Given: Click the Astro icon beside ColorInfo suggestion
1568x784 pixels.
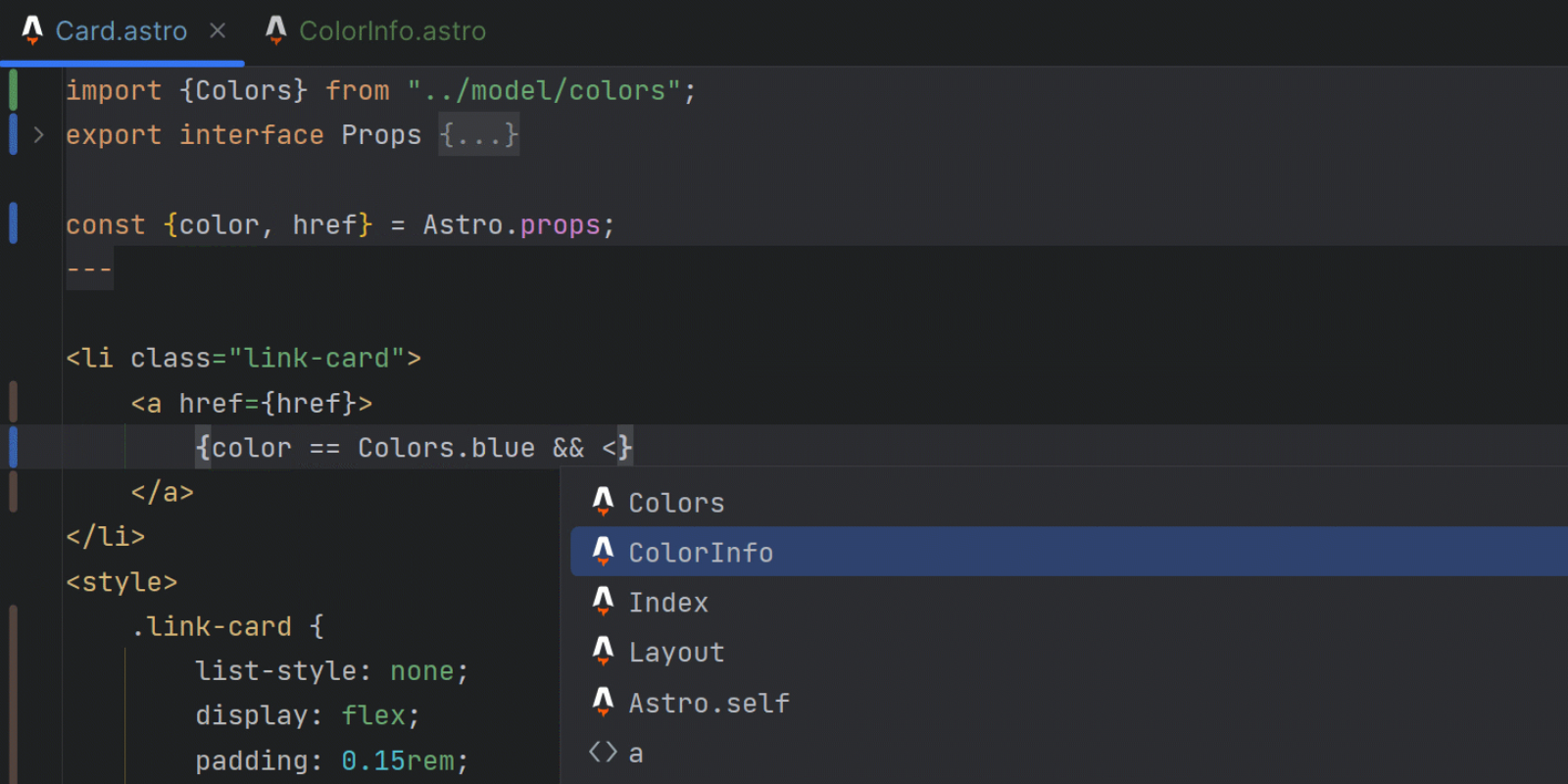Looking at the screenshot, I should click(x=603, y=552).
